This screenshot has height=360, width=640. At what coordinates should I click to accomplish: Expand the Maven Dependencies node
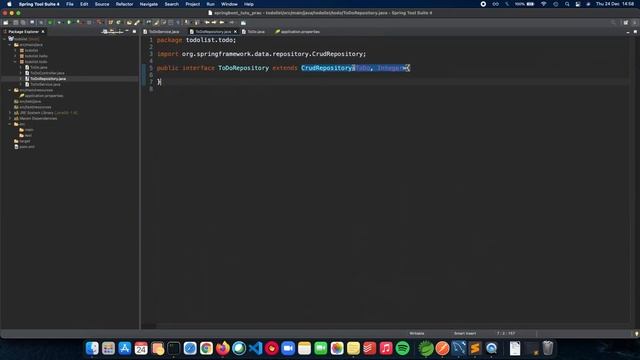pyautogui.click(x=10, y=118)
